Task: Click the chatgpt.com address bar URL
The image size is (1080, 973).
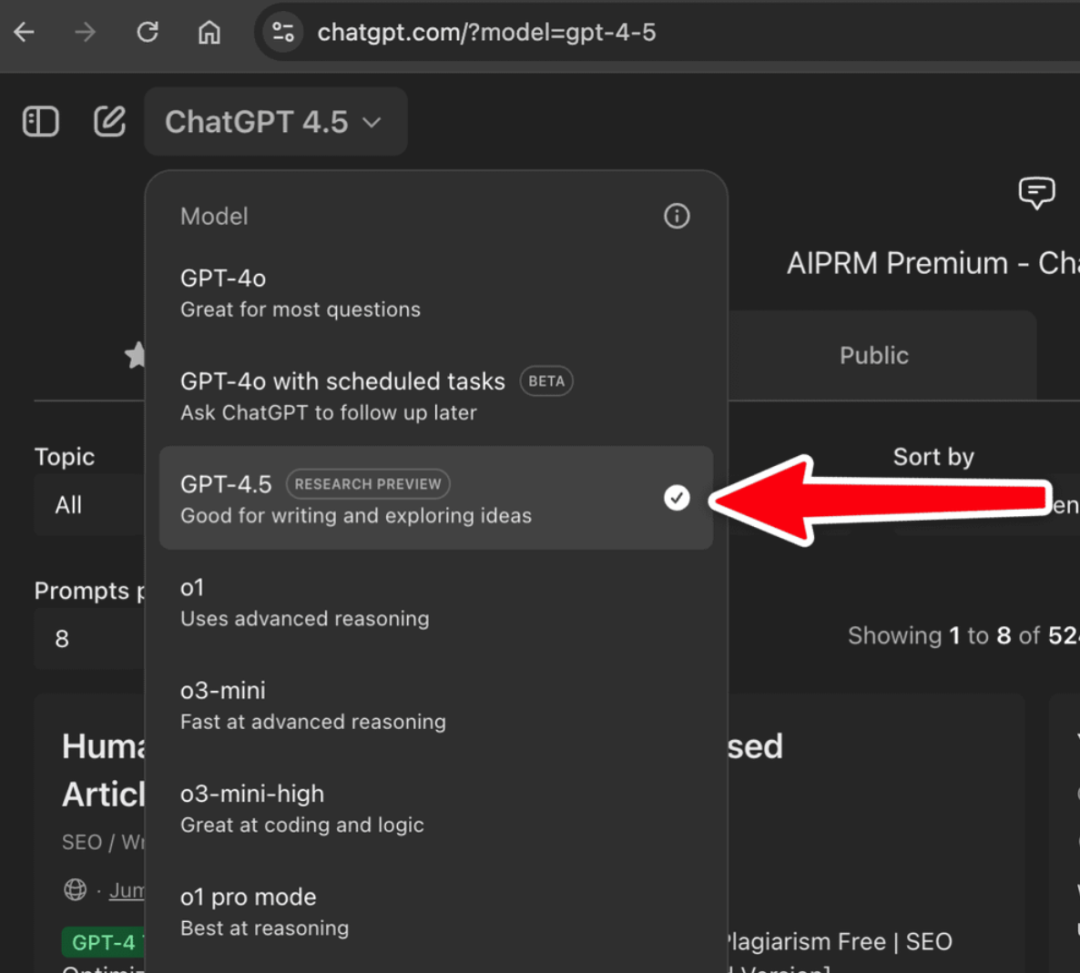Action: click(486, 32)
